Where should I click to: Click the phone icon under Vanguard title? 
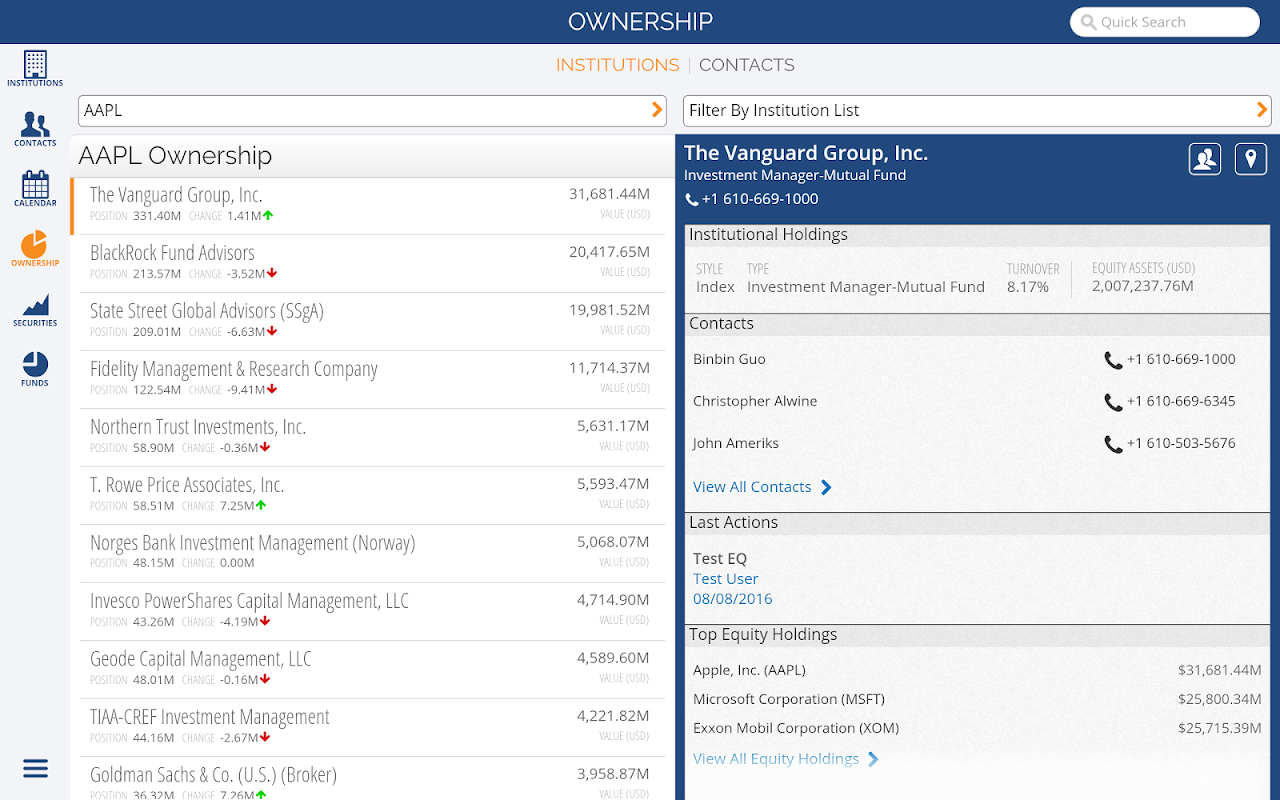click(x=691, y=200)
